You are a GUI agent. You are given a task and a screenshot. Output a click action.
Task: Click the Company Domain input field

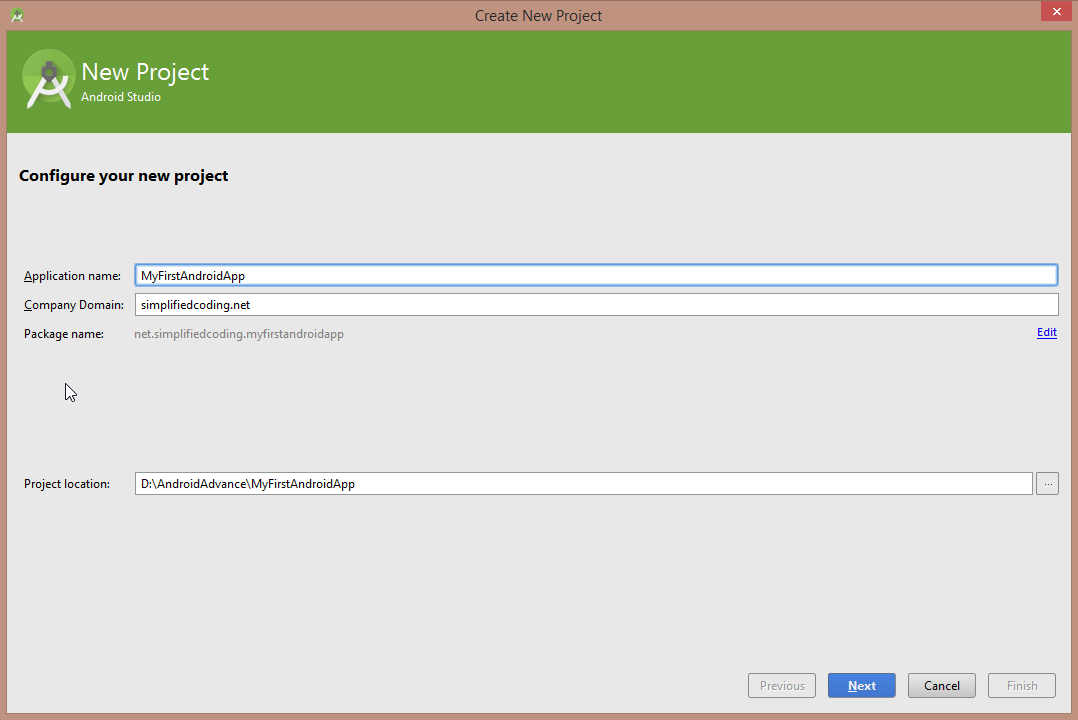pyautogui.click(x=596, y=305)
